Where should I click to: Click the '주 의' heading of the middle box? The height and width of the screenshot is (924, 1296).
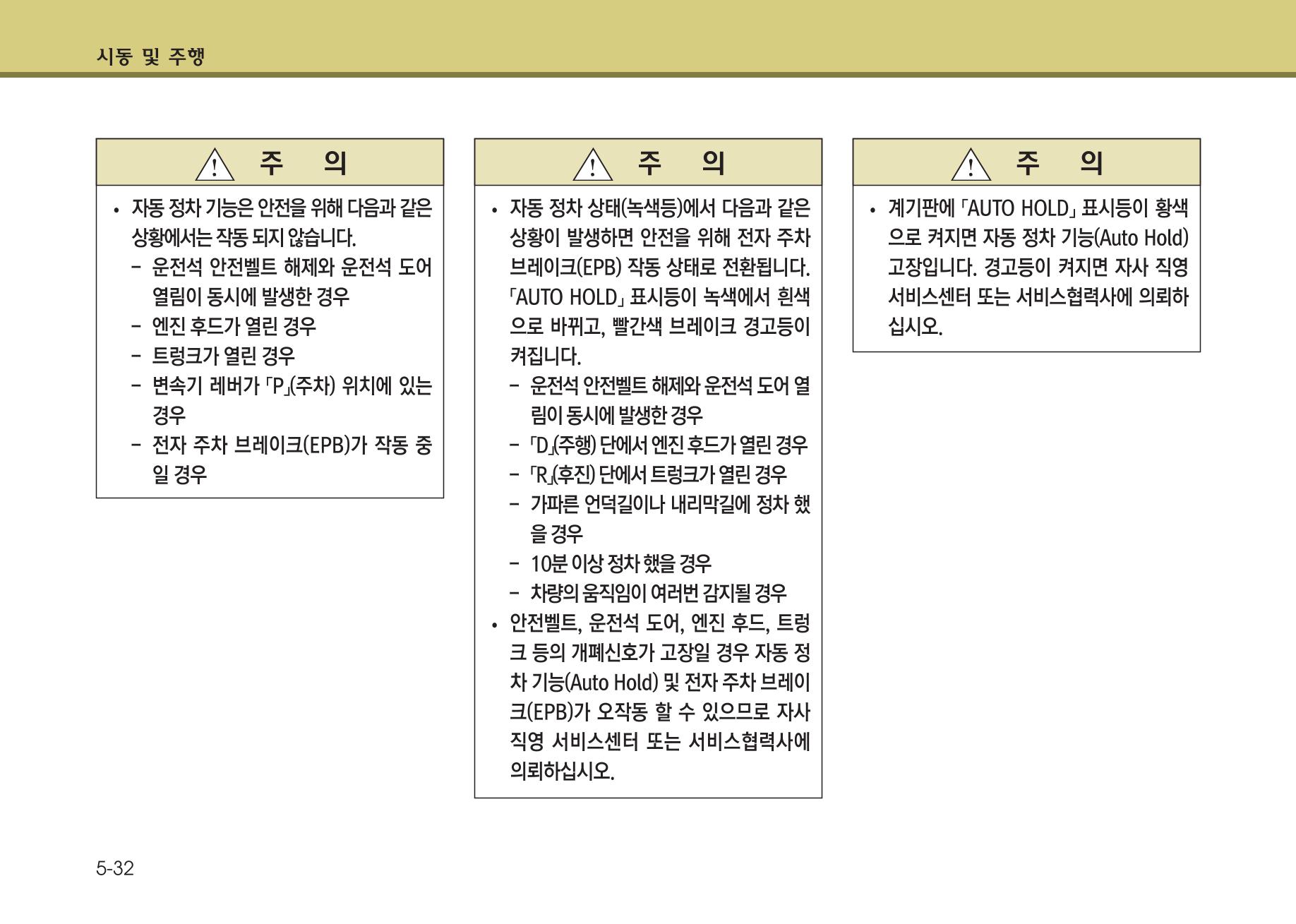681,162
